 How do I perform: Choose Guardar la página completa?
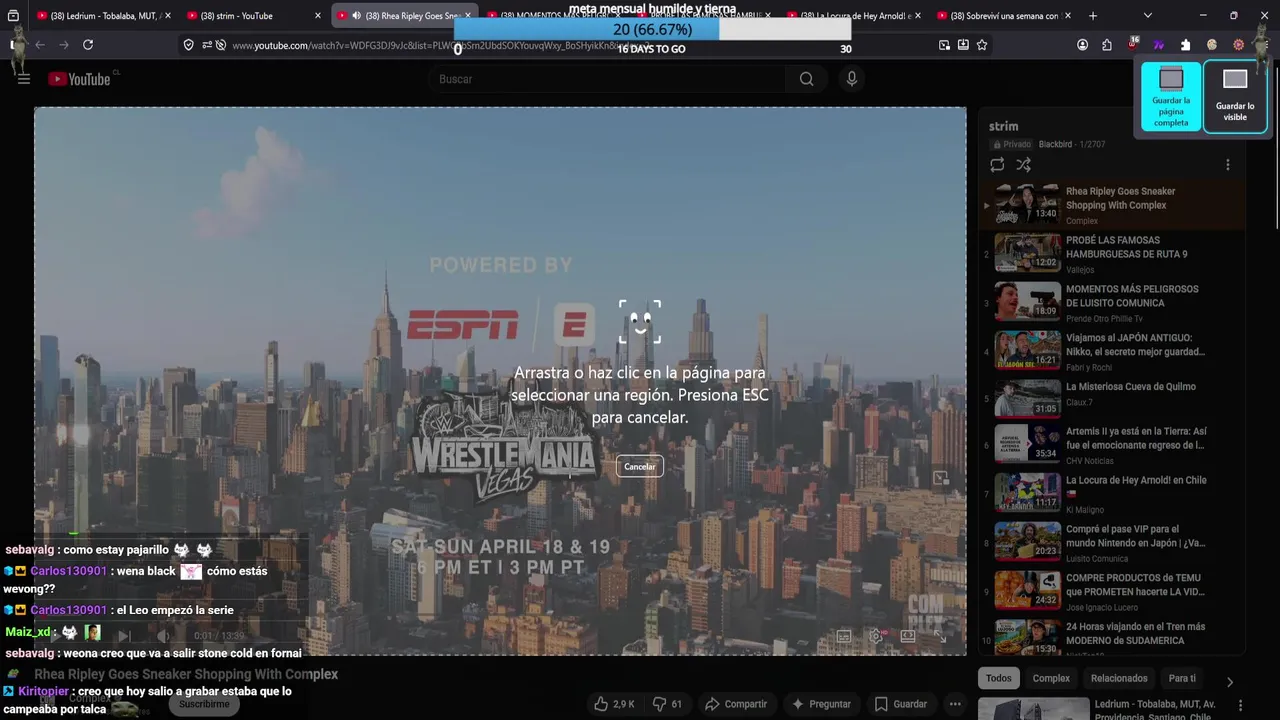click(1171, 96)
